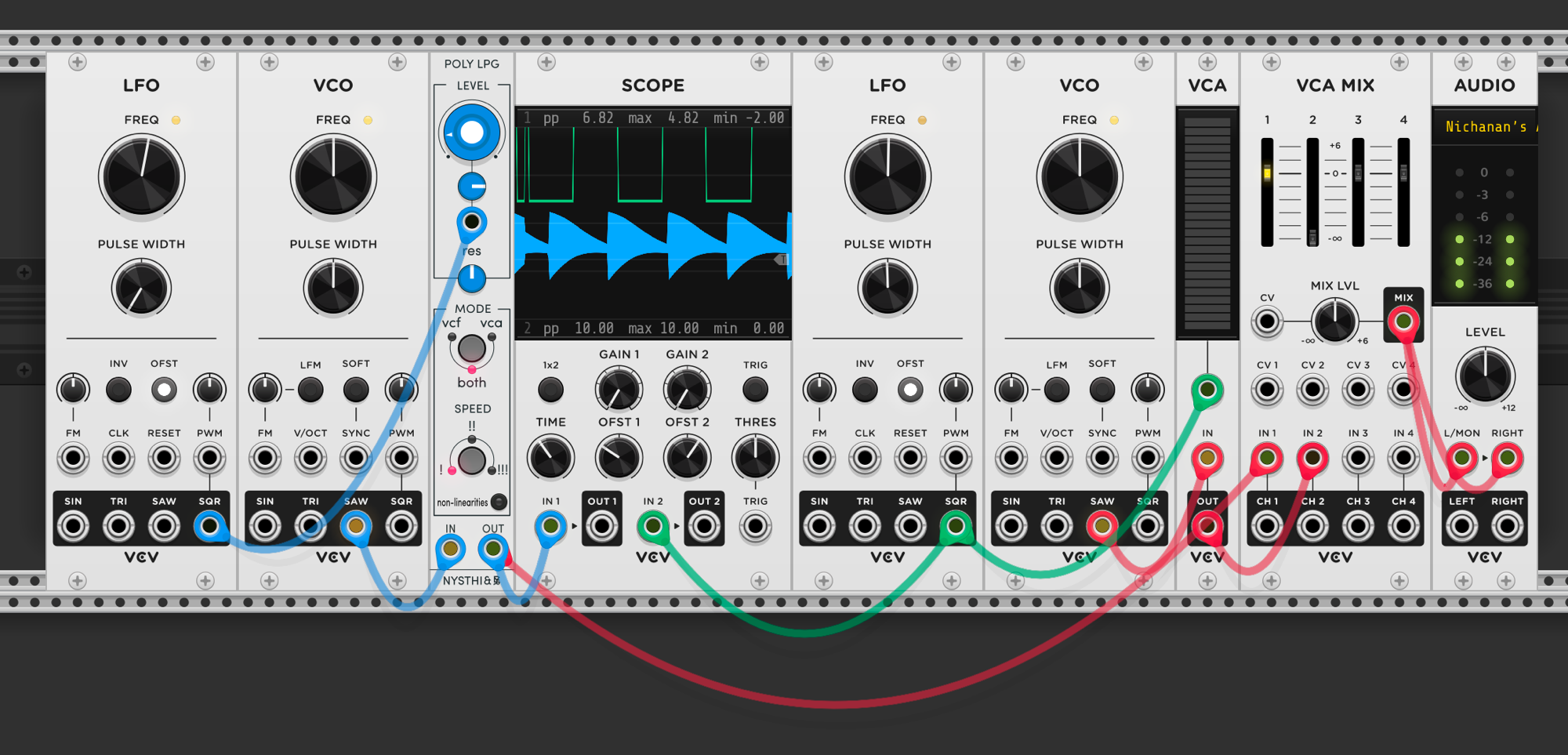Click the PULSE WIDTH knob on the right VCO
The width and height of the screenshot is (1568, 755).
[1080, 288]
